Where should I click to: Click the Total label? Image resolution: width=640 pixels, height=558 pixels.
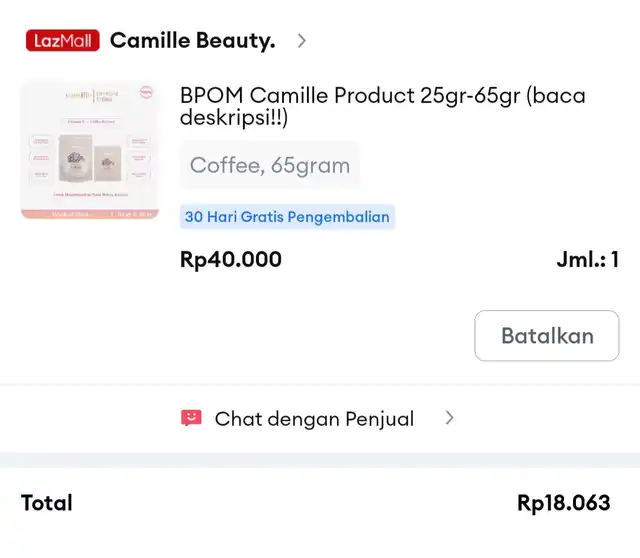[47, 502]
